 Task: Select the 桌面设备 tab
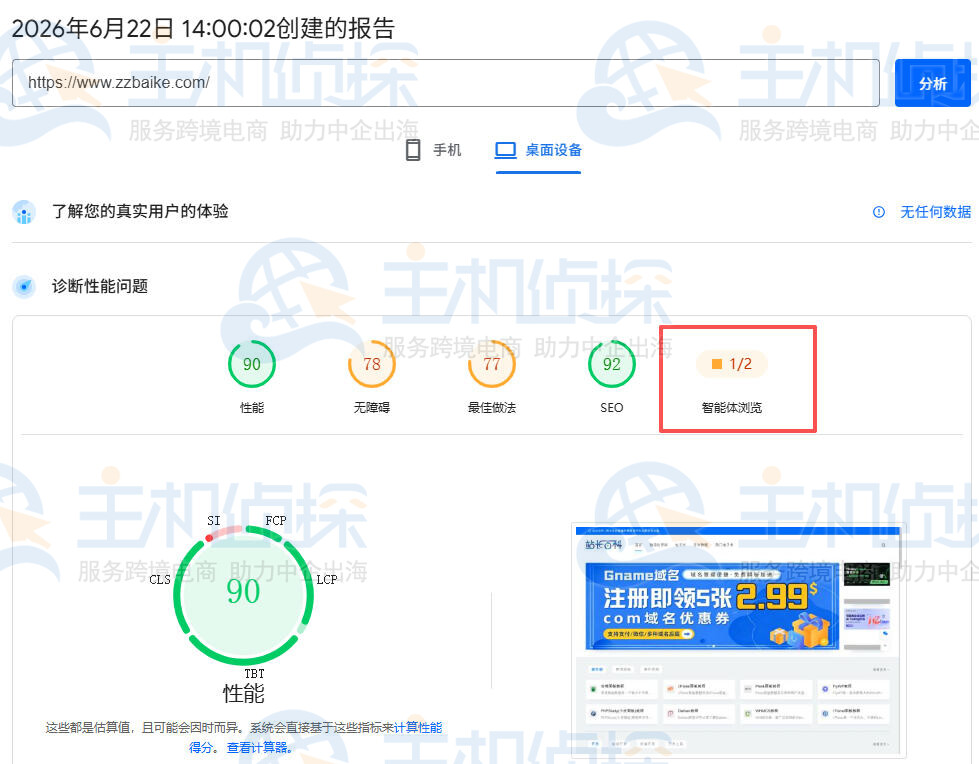point(538,150)
